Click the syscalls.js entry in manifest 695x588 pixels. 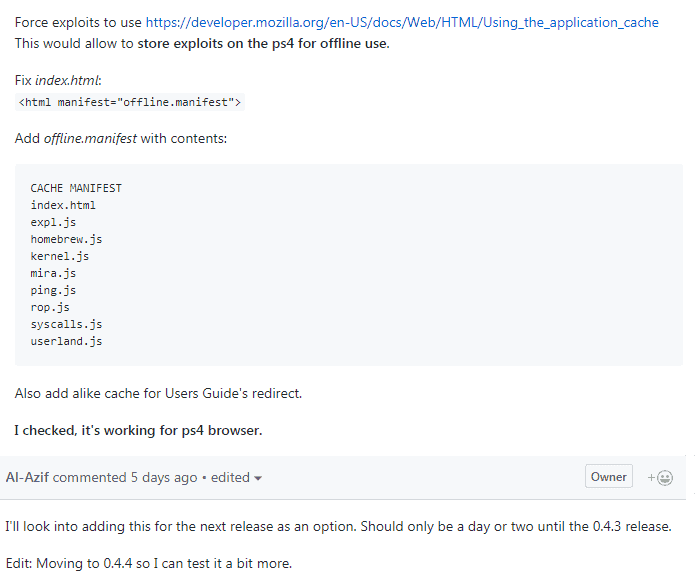coord(66,324)
